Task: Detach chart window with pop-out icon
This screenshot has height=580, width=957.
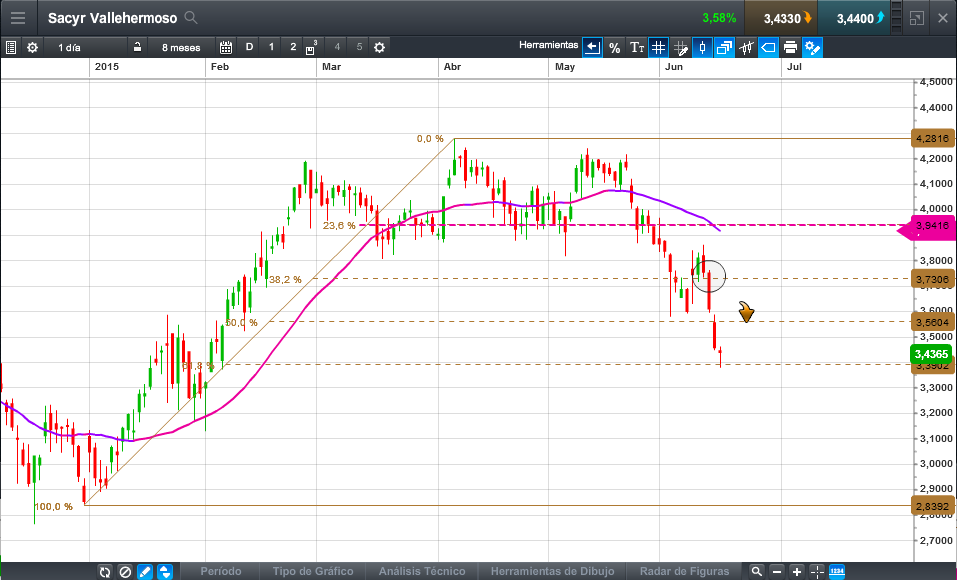Action: tap(917, 18)
